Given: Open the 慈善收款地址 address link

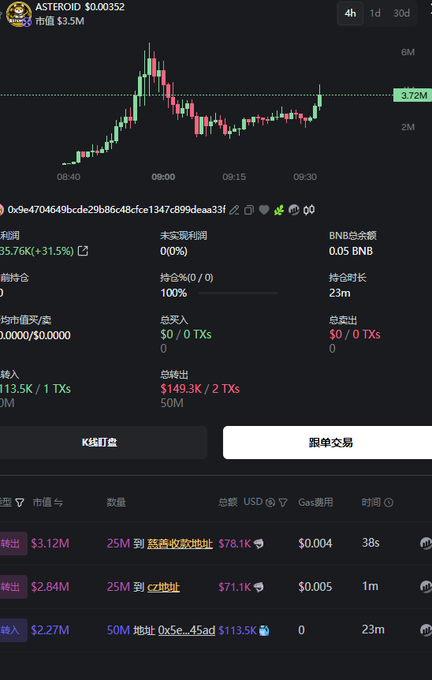Looking at the screenshot, I should point(180,543).
